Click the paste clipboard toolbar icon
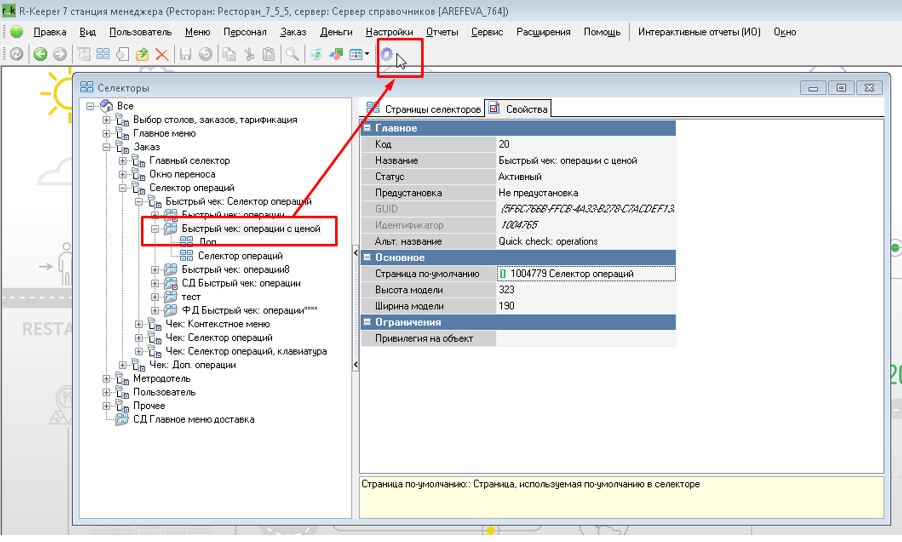The height and width of the screenshot is (542, 902). click(269, 54)
